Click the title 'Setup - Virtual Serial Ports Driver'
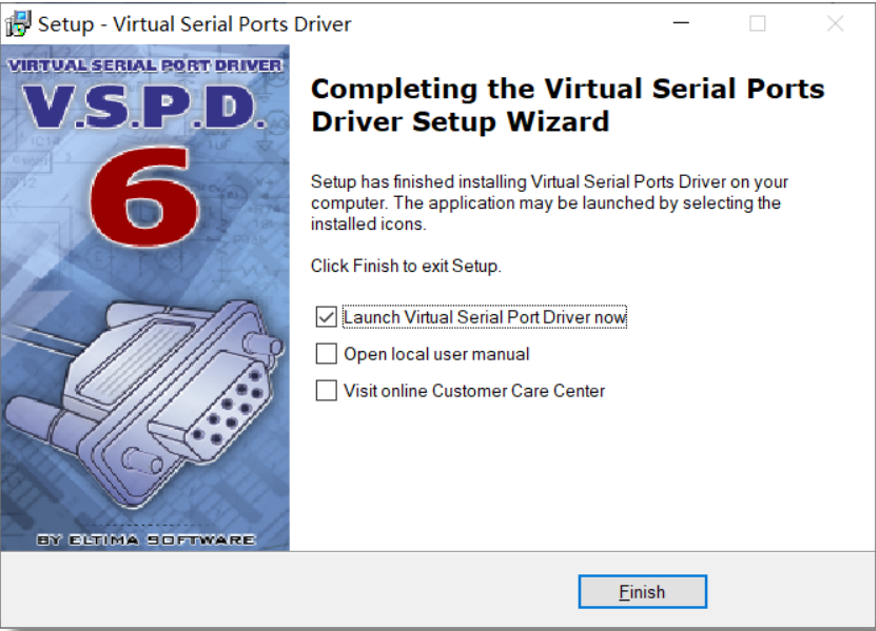This screenshot has width=876, height=631. coord(194,24)
